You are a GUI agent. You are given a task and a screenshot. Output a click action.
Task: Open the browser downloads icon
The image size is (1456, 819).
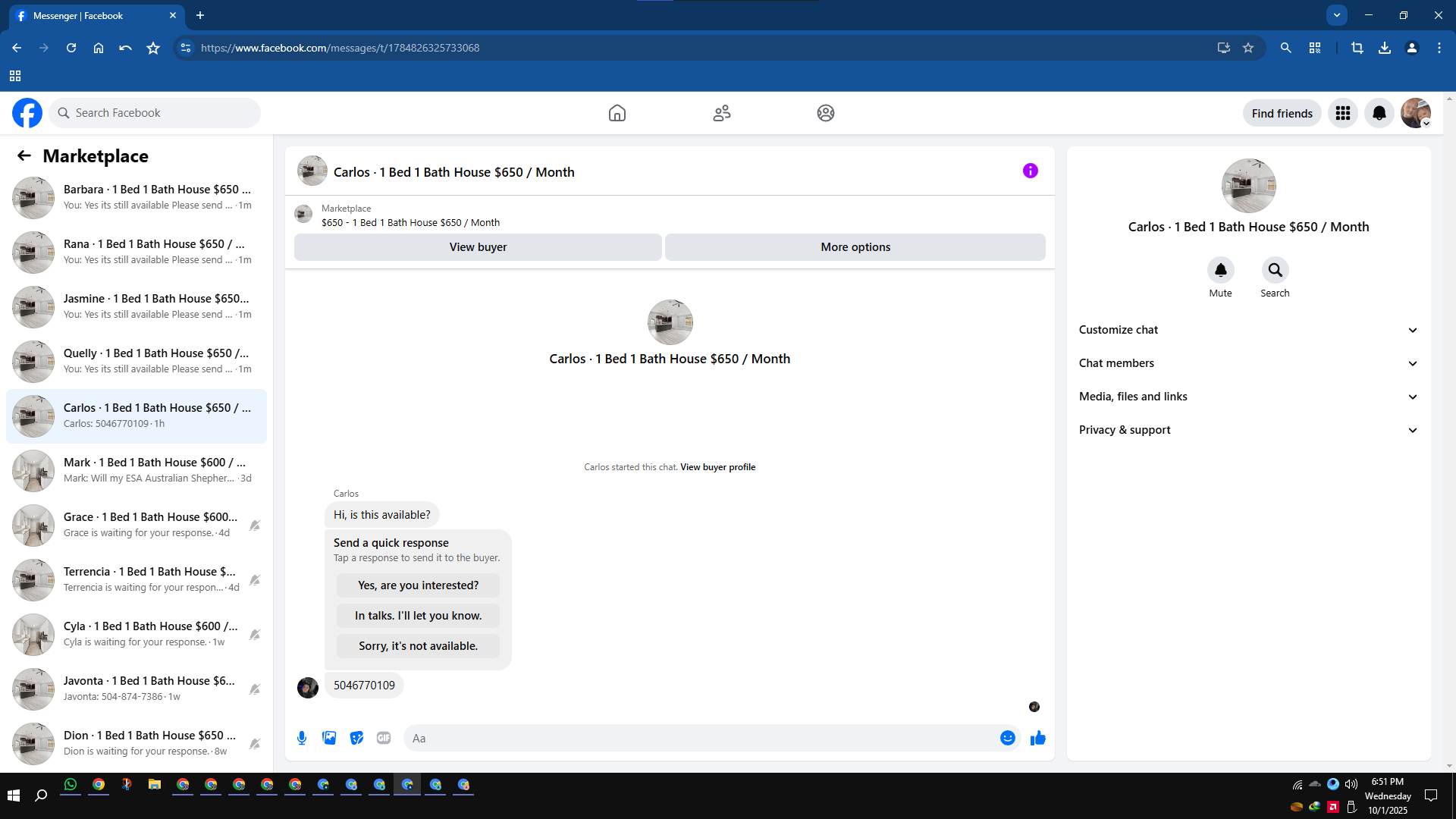pos(1385,48)
